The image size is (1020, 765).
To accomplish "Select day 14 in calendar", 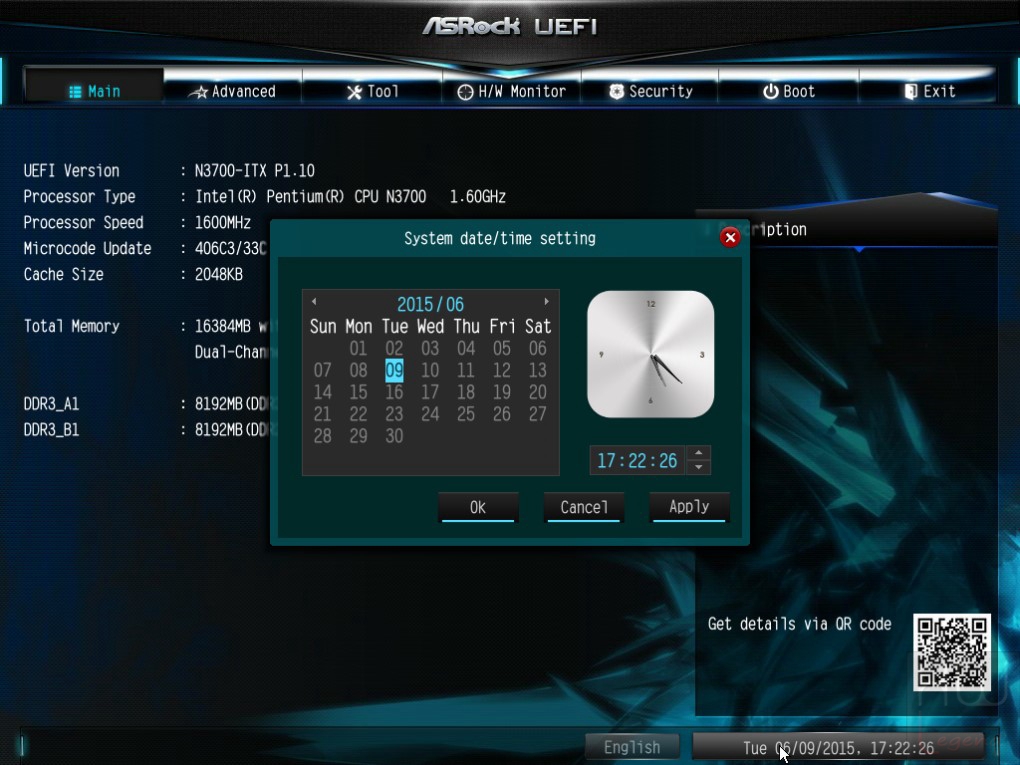I will [323, 392].
